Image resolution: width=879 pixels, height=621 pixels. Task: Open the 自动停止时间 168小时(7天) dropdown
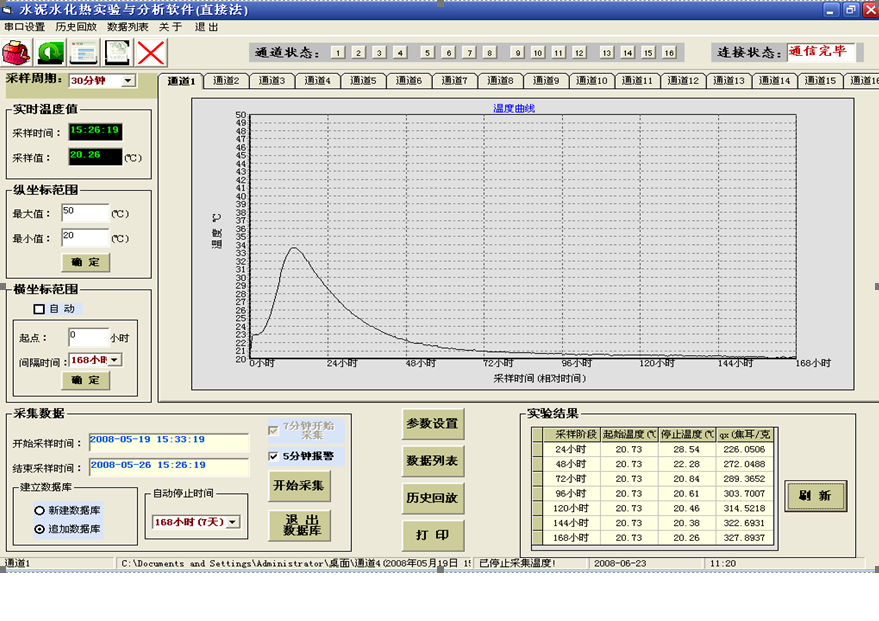(233, 522)
